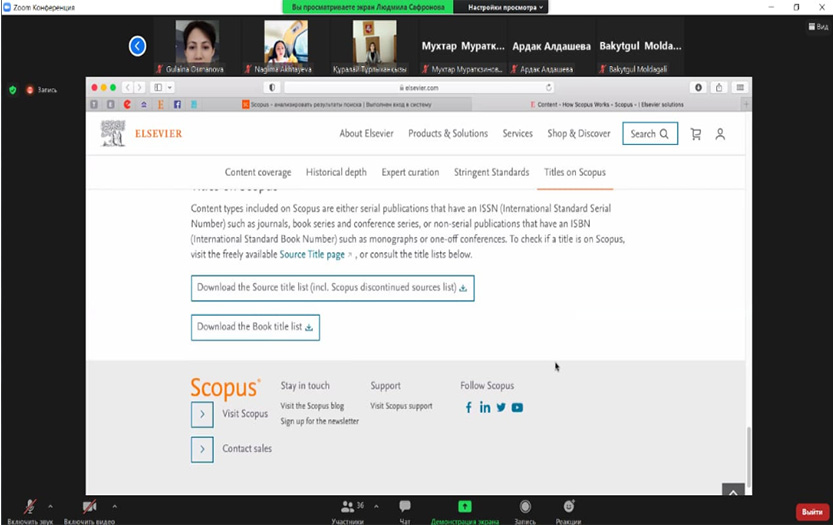
Task: Sign up for the newsletter link
Action: (319, 421)
